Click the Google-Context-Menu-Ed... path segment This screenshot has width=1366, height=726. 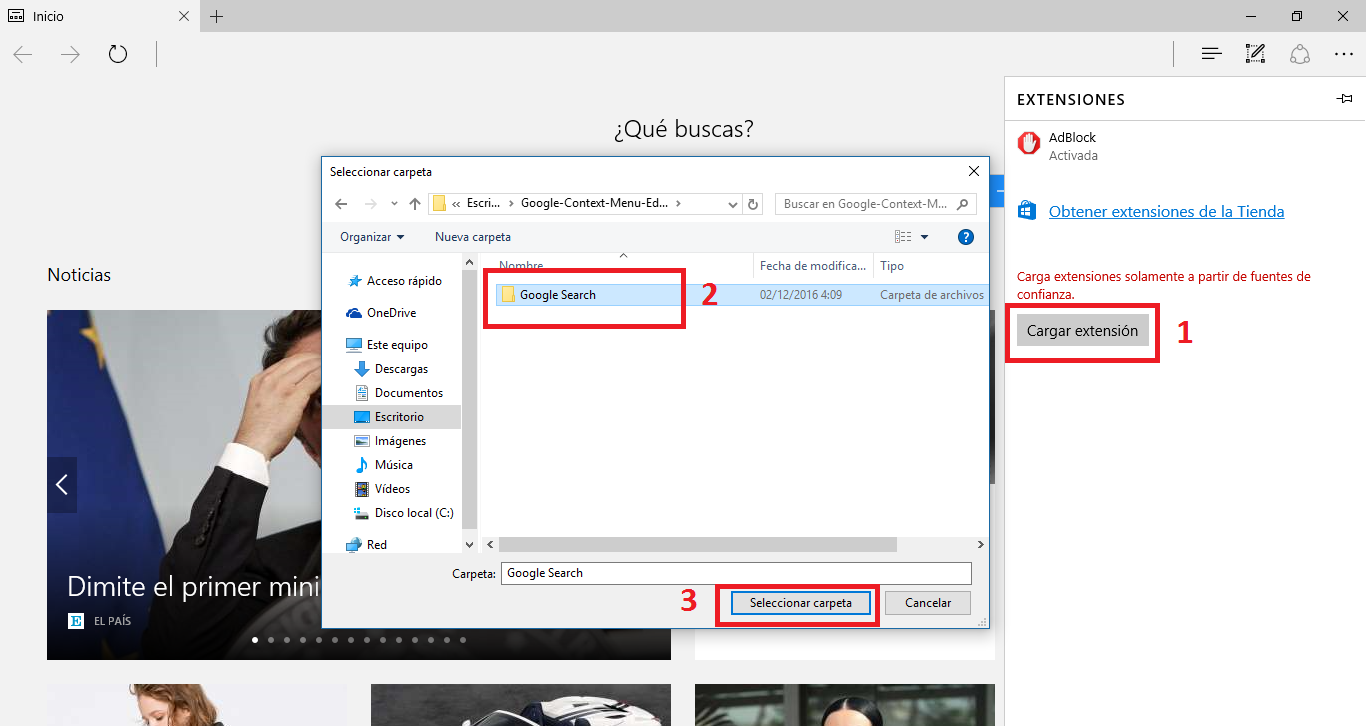point(594,203)
